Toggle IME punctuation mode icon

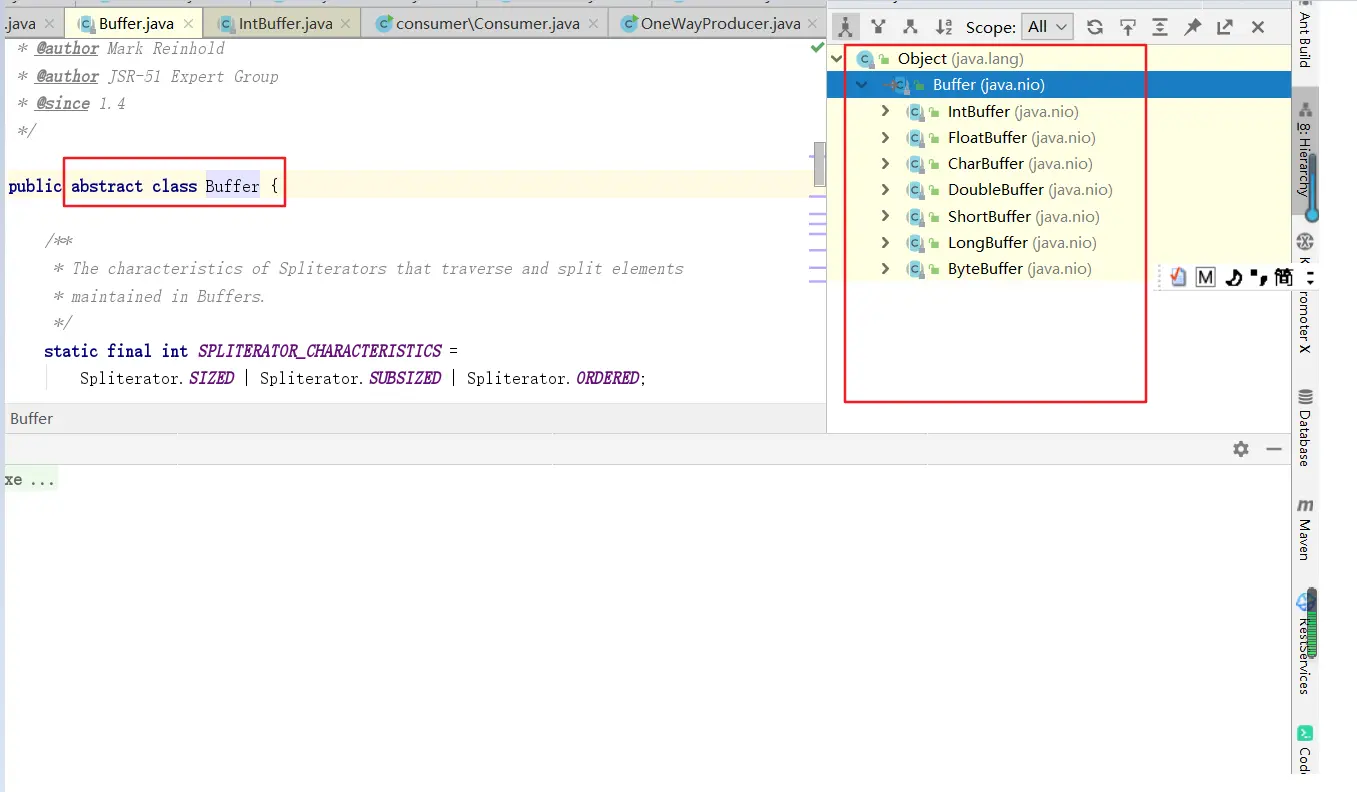[x=1257, y=277]
